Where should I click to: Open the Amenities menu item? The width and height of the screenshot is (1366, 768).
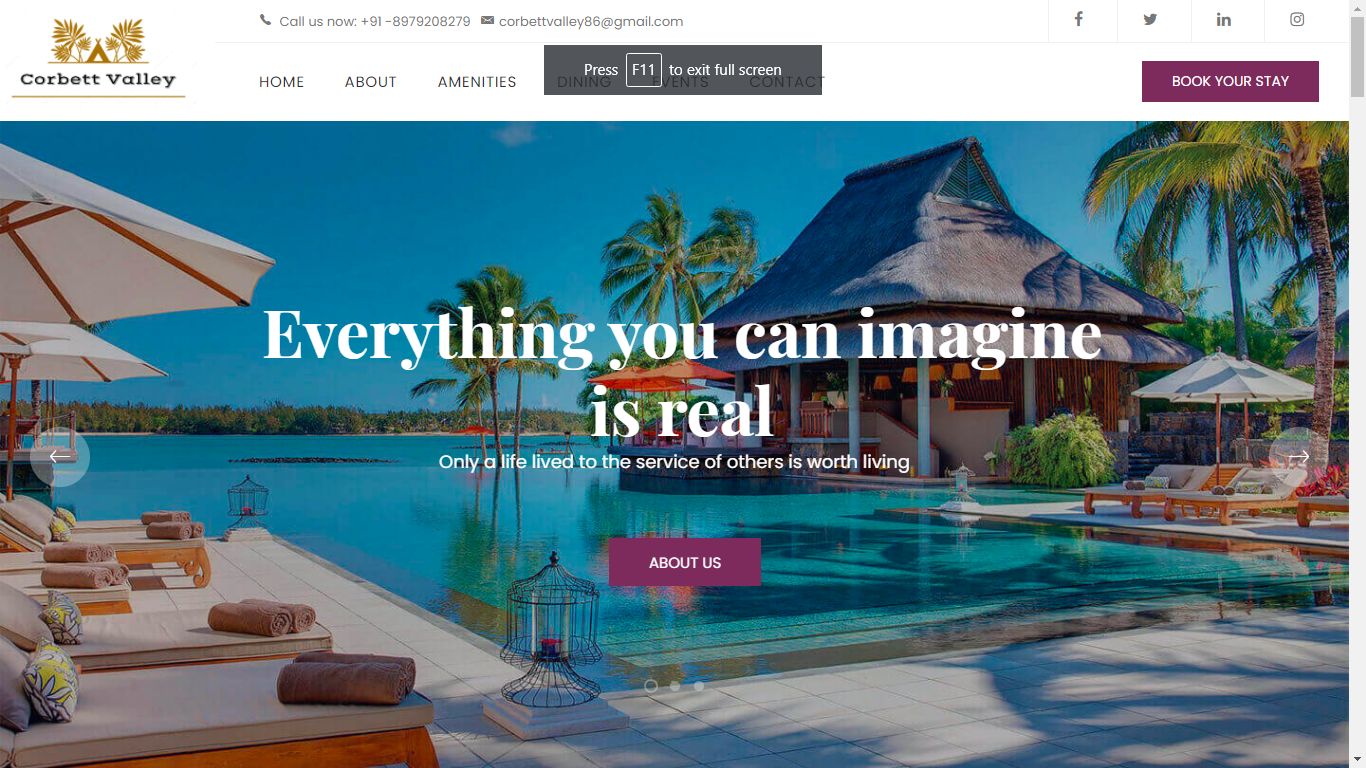tap(477, 82)
